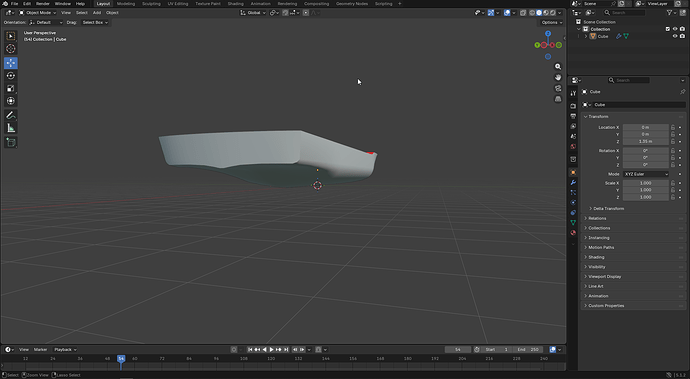Click the zoom viewport magnifier icon
The width and height of the screenshot is (690, 379).
click(x=558, y=66)
